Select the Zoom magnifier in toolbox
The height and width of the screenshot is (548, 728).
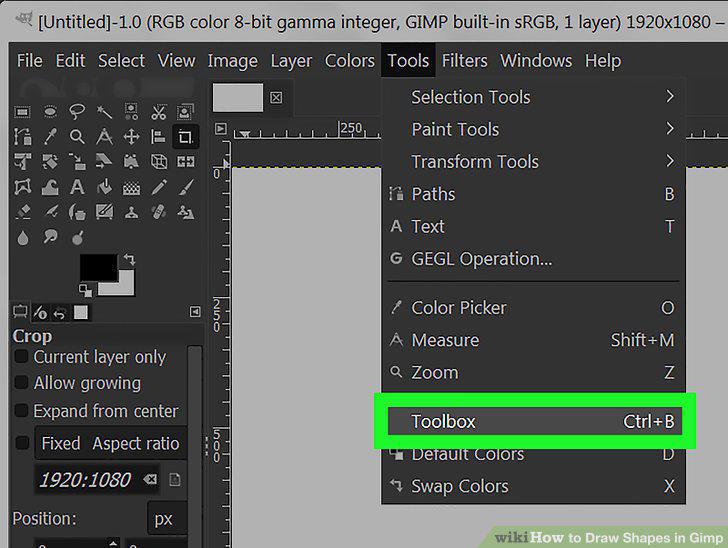pos(77,137)
